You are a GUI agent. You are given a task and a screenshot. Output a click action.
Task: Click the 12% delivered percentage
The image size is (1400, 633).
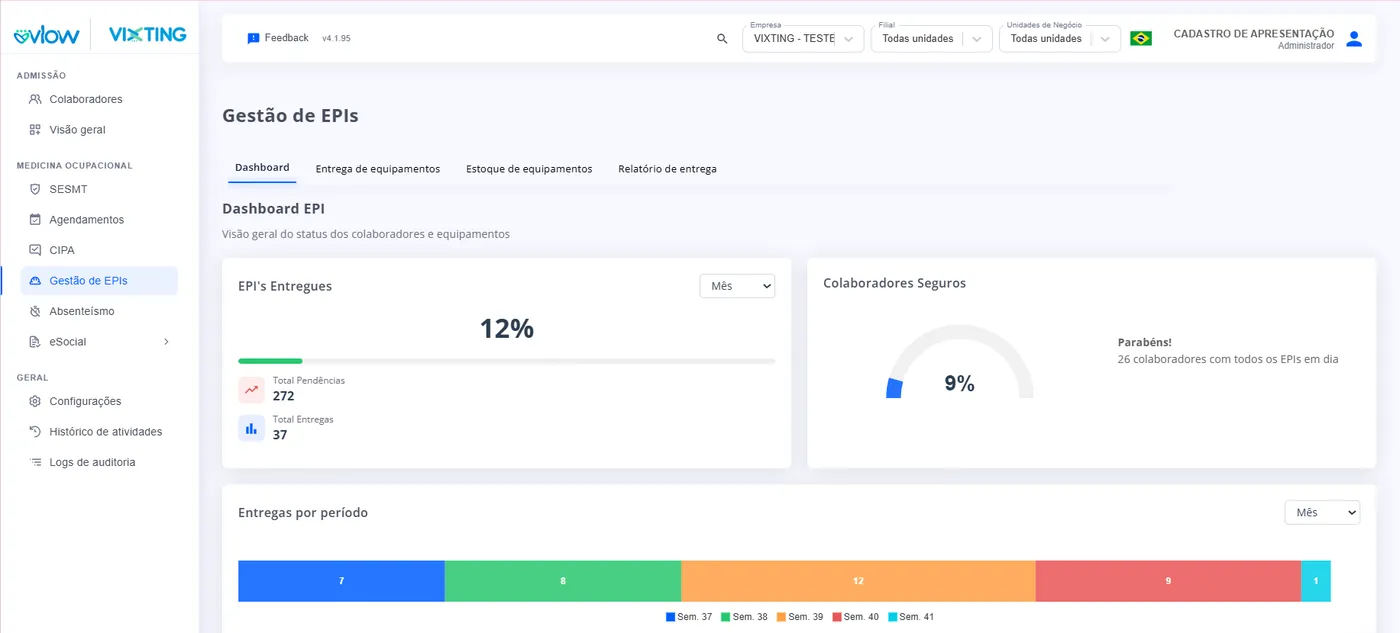[x=507, y=328]
